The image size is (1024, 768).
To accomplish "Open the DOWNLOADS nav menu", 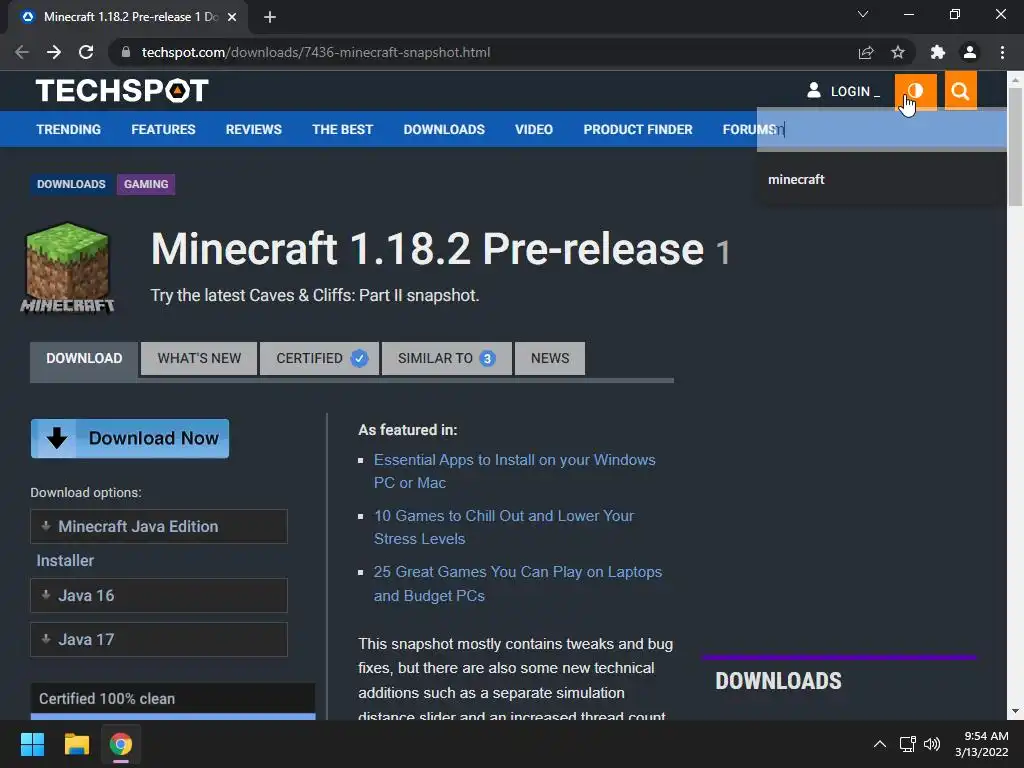I will tap(444, 129).
